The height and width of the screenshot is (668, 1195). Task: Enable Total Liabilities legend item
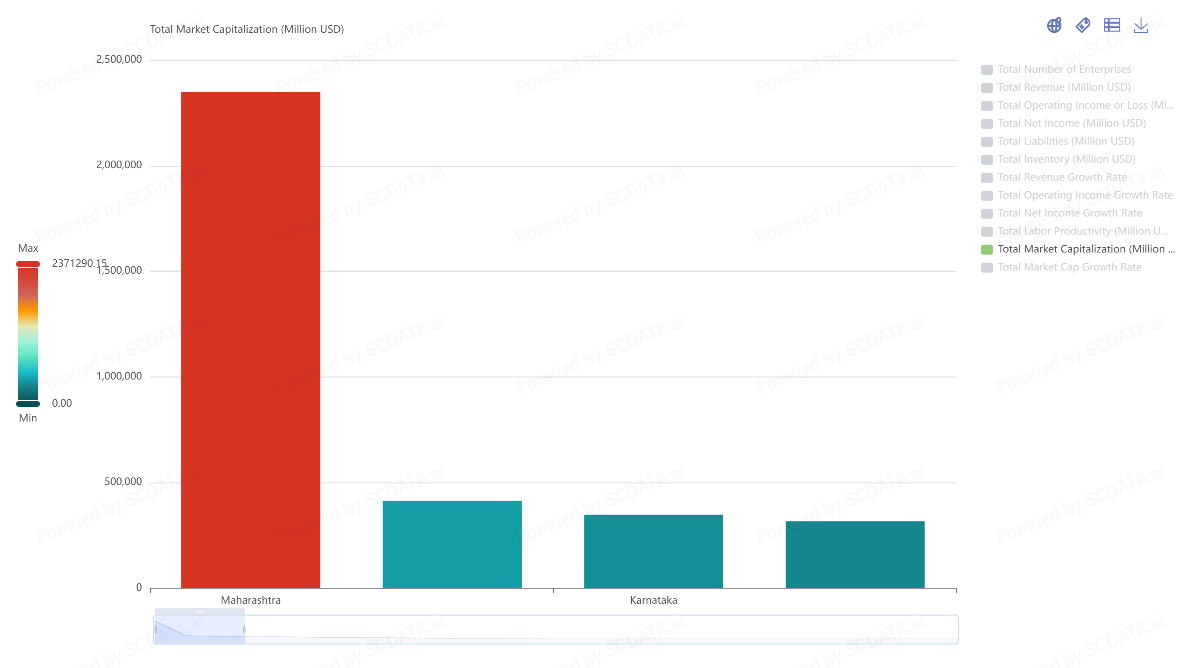[x=1065, y=142]
